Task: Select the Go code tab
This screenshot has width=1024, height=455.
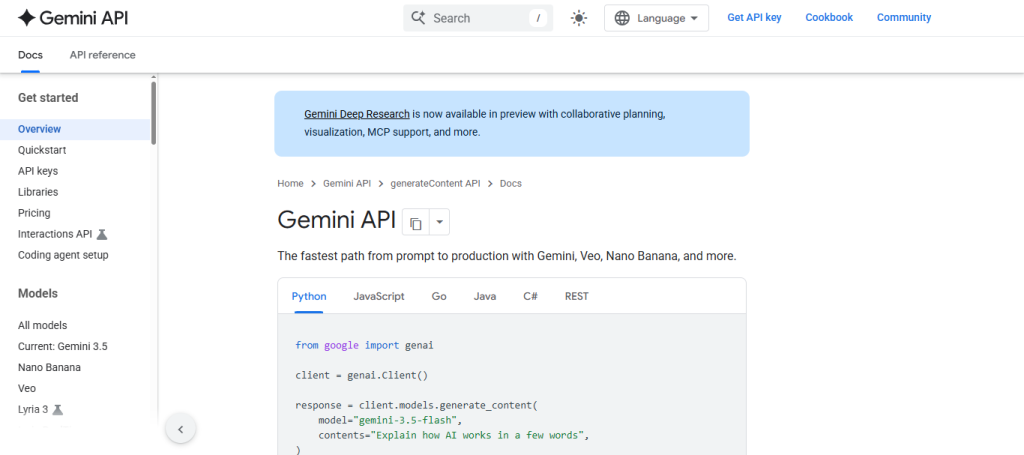Action: pos(439,296)
